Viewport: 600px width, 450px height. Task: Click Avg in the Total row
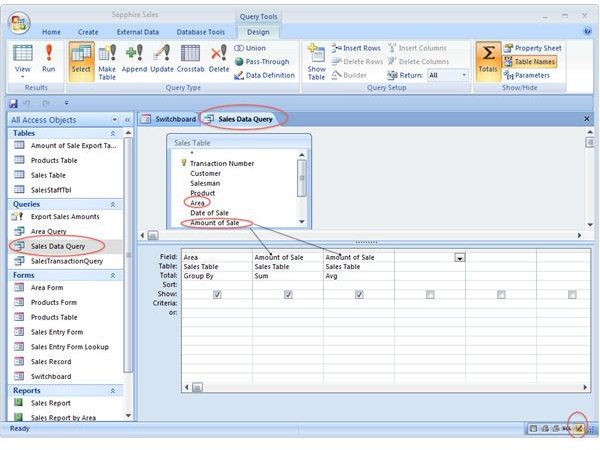coord(331,276)
